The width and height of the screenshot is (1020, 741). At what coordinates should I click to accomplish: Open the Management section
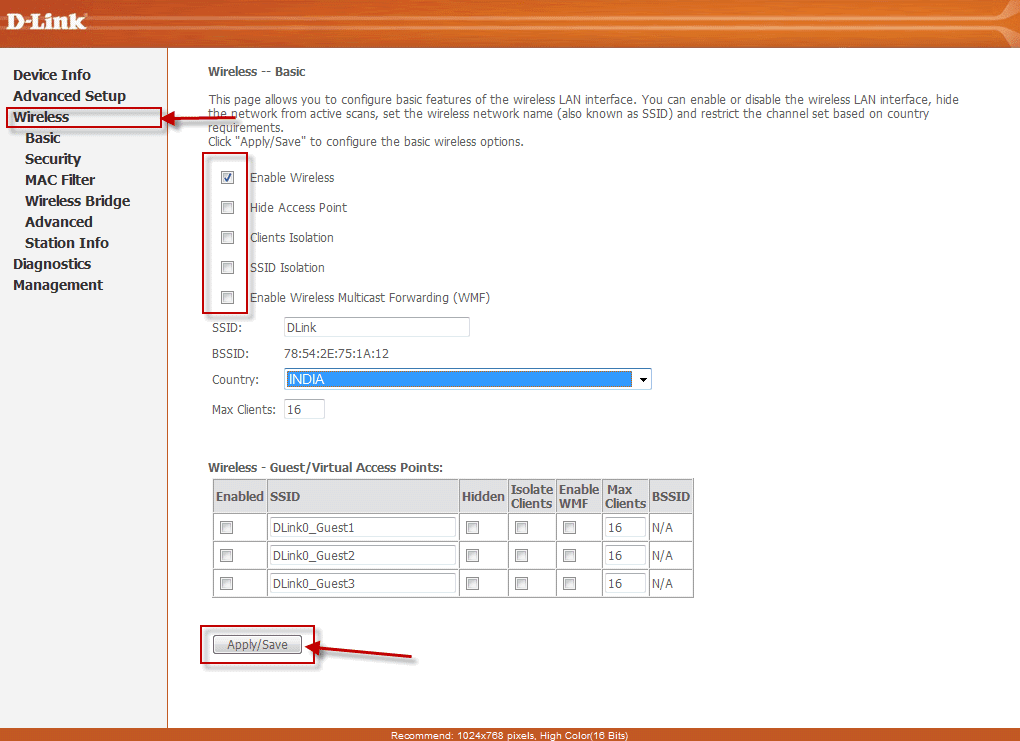[57, 284]
